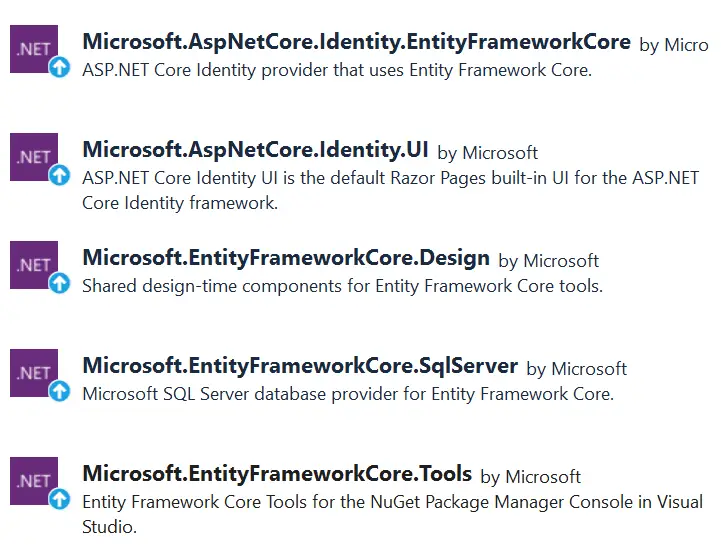
Task: Click update arrow badge on EntityFrameworkCore.Design package
Action: pyautogui.click(x=60, y=283)
